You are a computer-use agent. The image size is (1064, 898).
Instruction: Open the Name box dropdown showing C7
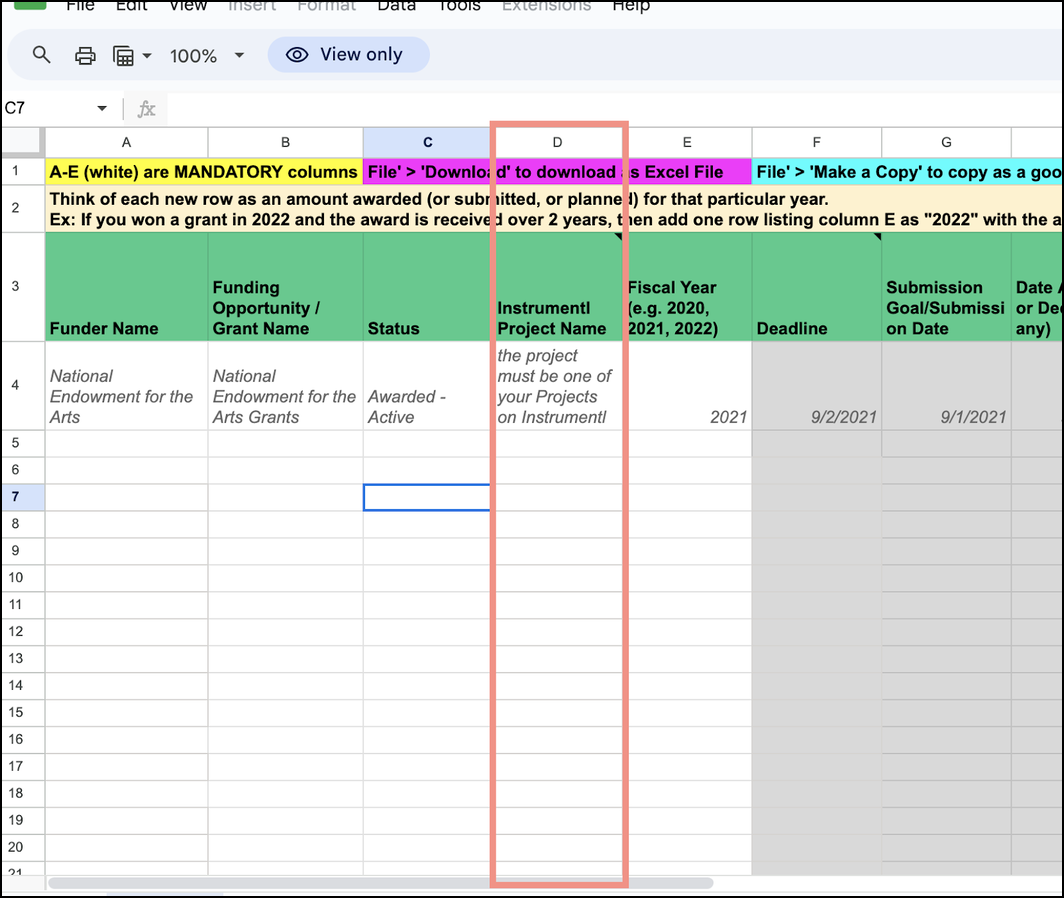coord(101,107)
